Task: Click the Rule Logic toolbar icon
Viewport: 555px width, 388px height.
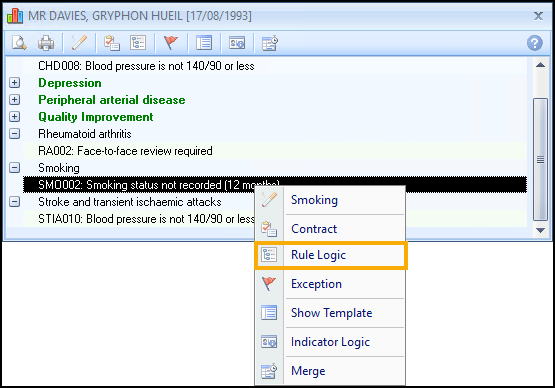Action: (138, 43)
